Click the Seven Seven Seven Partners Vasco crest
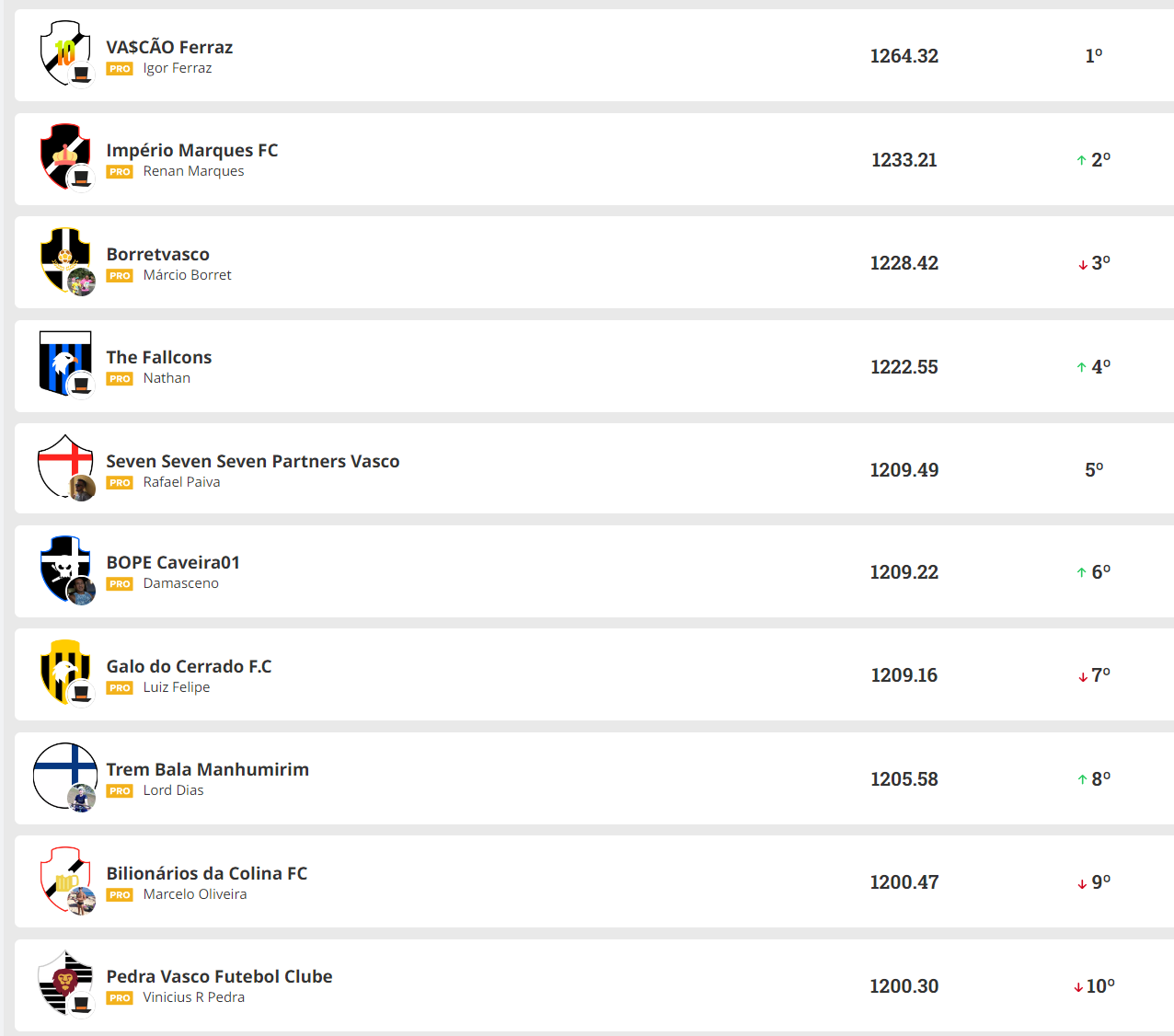1174x1036 pixels. click(64, 466)
